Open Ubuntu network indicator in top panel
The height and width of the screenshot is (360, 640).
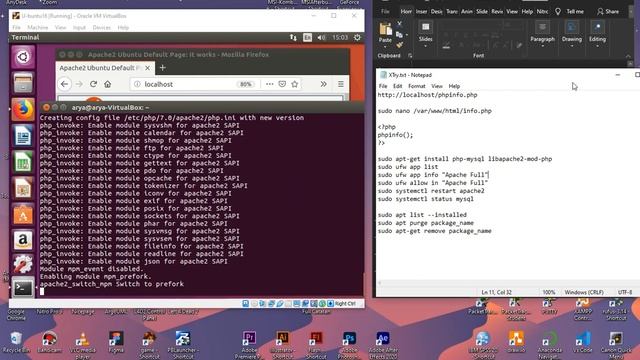pos(293,38)
